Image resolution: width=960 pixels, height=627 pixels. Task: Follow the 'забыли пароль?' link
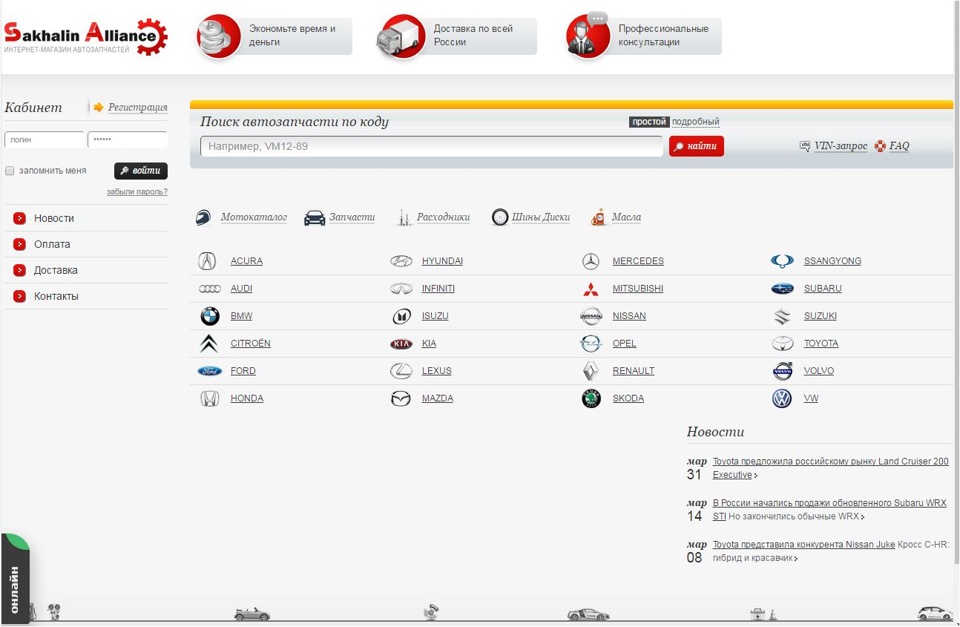click(x=137, y=192)
